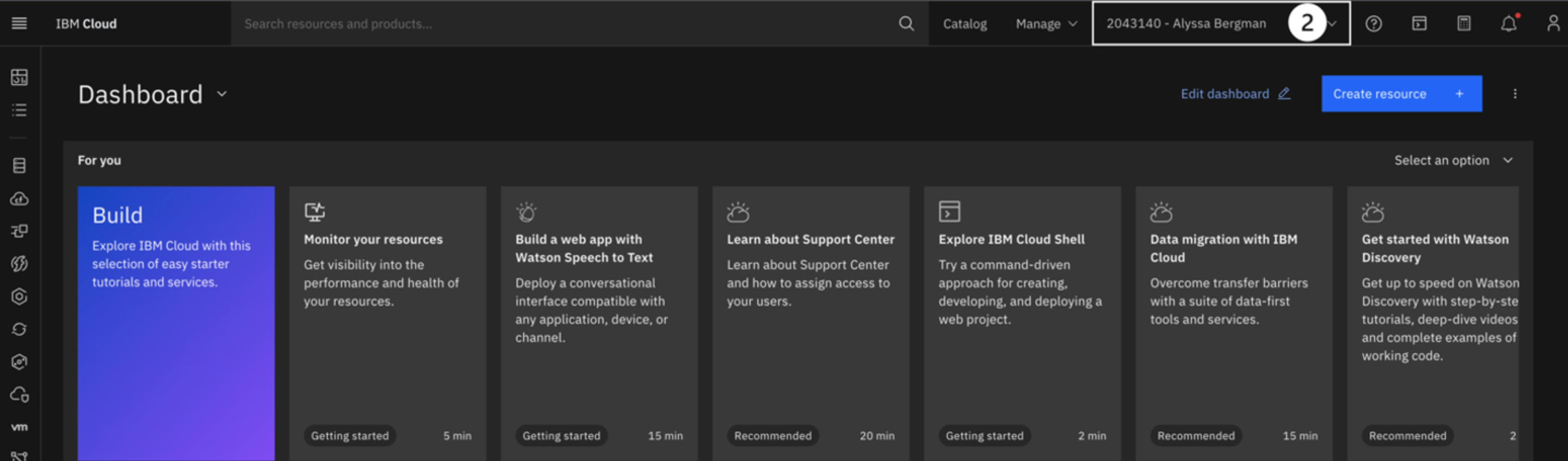Click Recommended tag on Support Center card

click(773, 435)
